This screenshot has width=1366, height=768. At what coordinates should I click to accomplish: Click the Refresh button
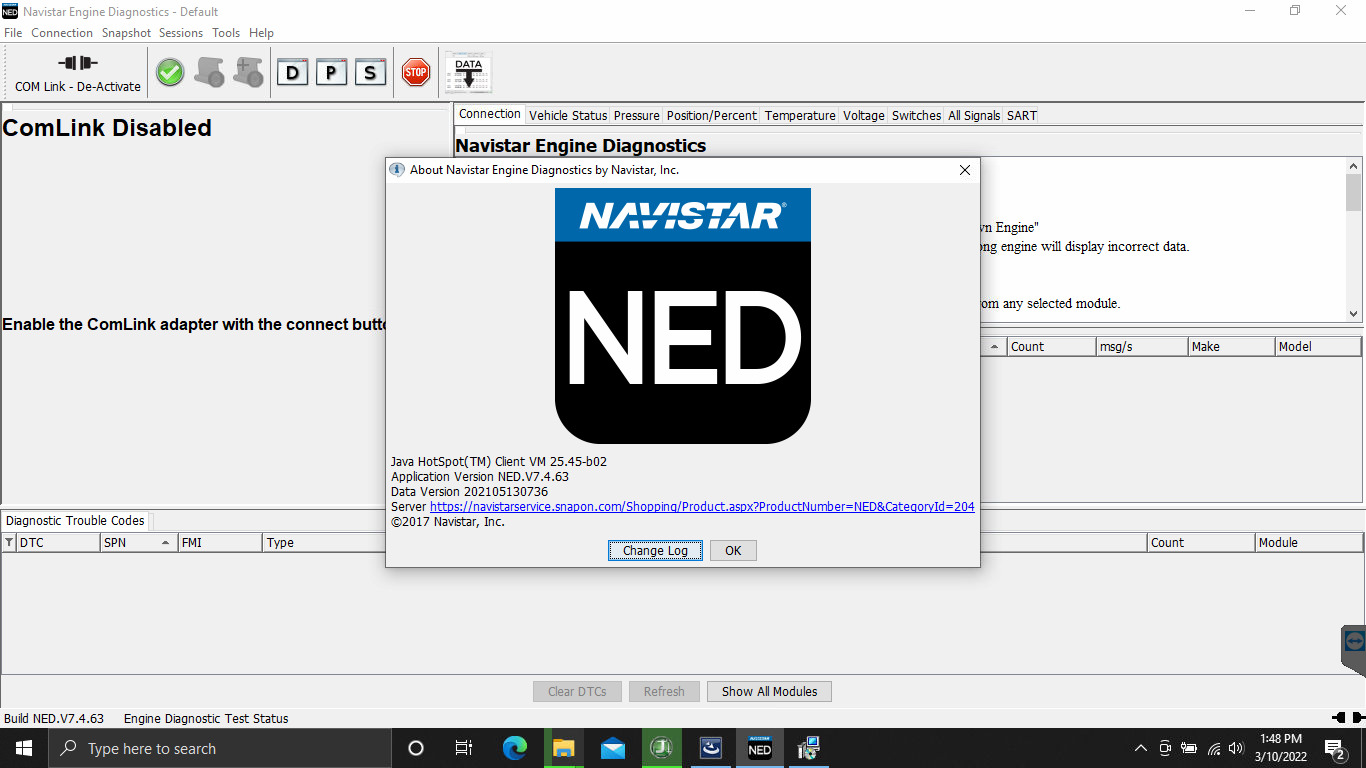pyautogui.click(x=664, y=691)
